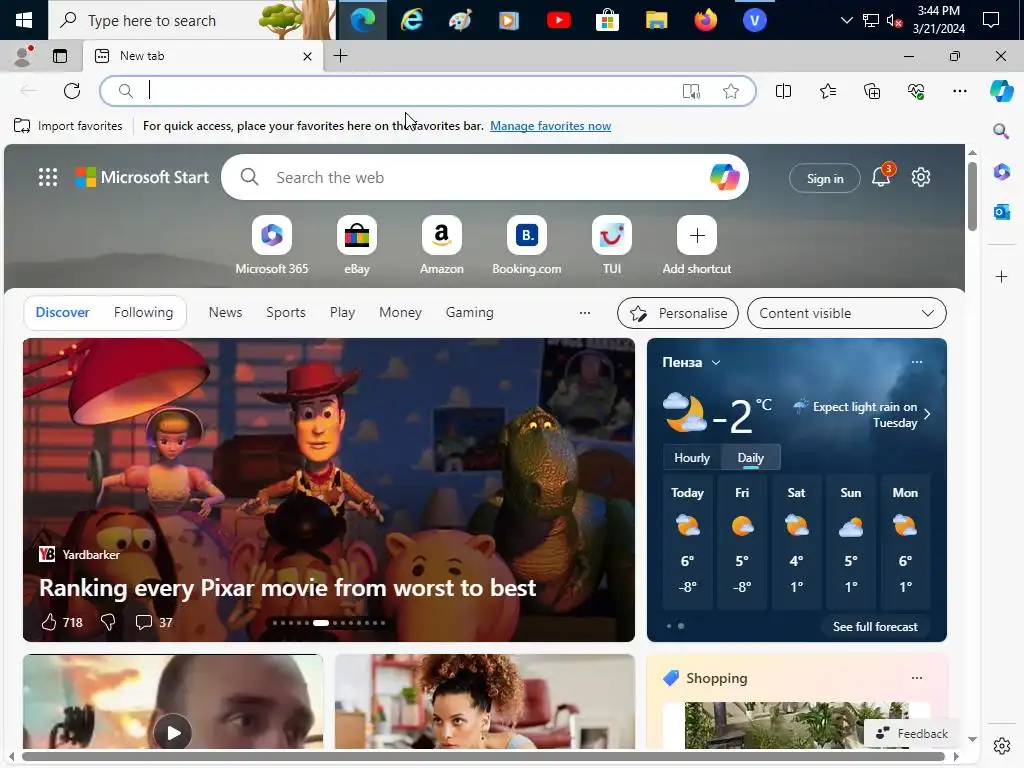1024x768 pixels.
Task: Open the Edge profile icon
Action: tap(22, 56)
